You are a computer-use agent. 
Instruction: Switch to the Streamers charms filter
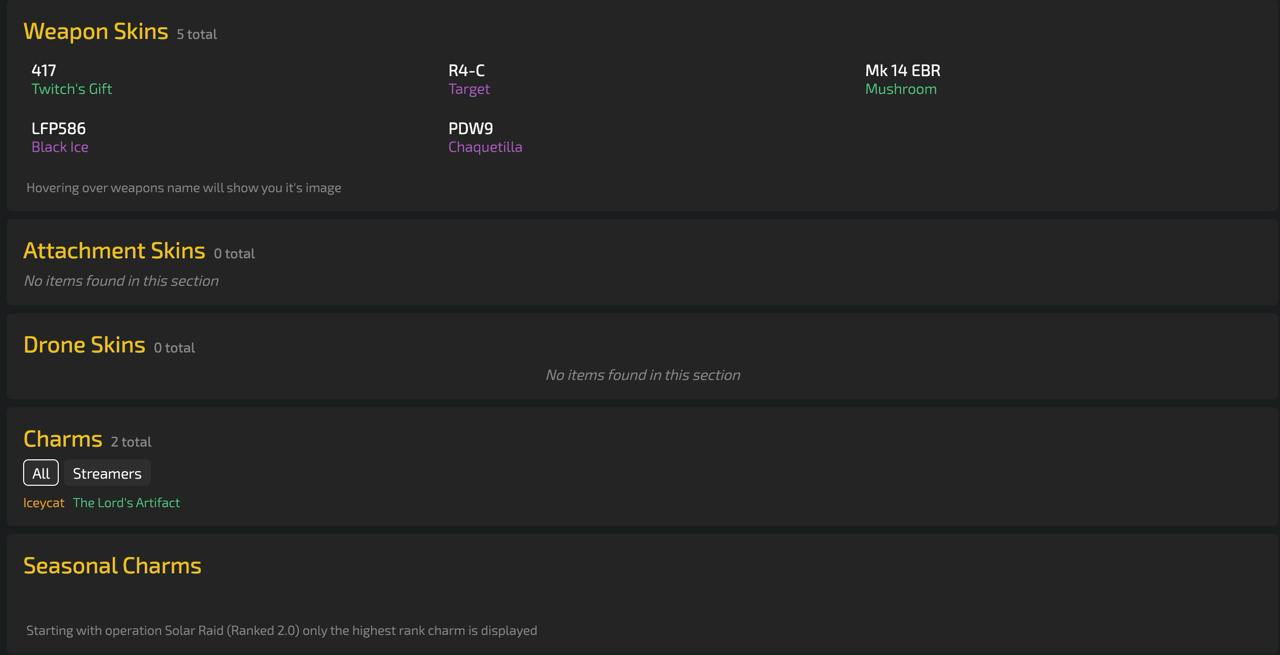click(x=107, y=473)
